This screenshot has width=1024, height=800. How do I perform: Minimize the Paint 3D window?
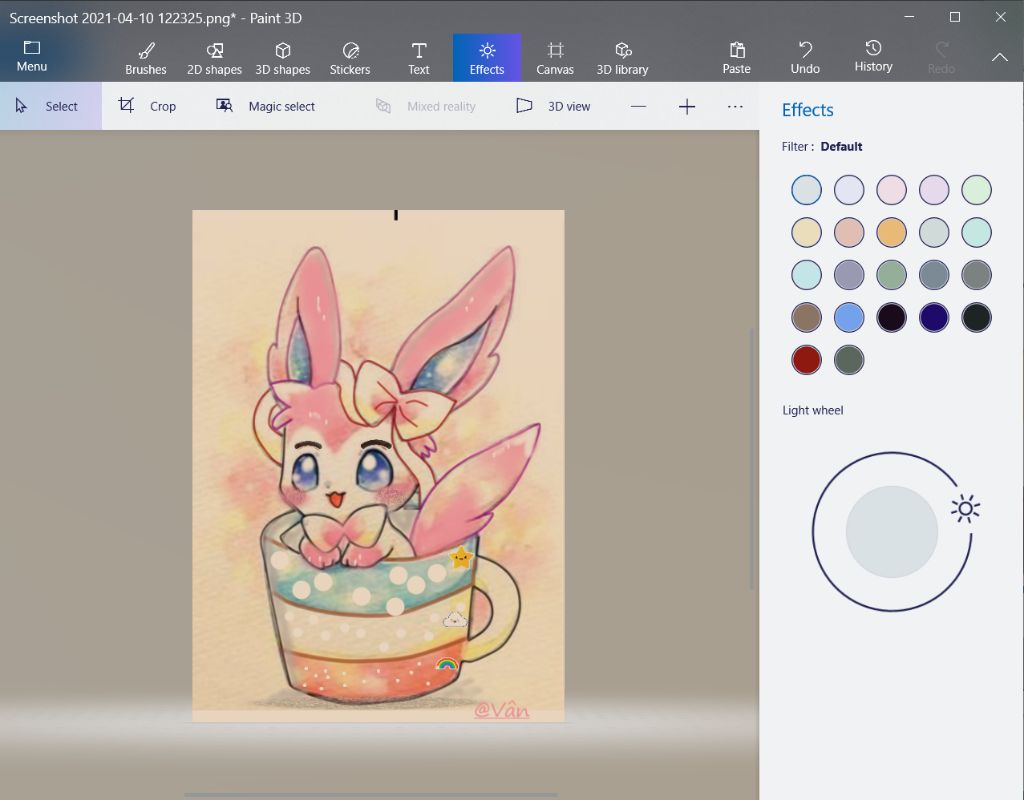(909, 17)
